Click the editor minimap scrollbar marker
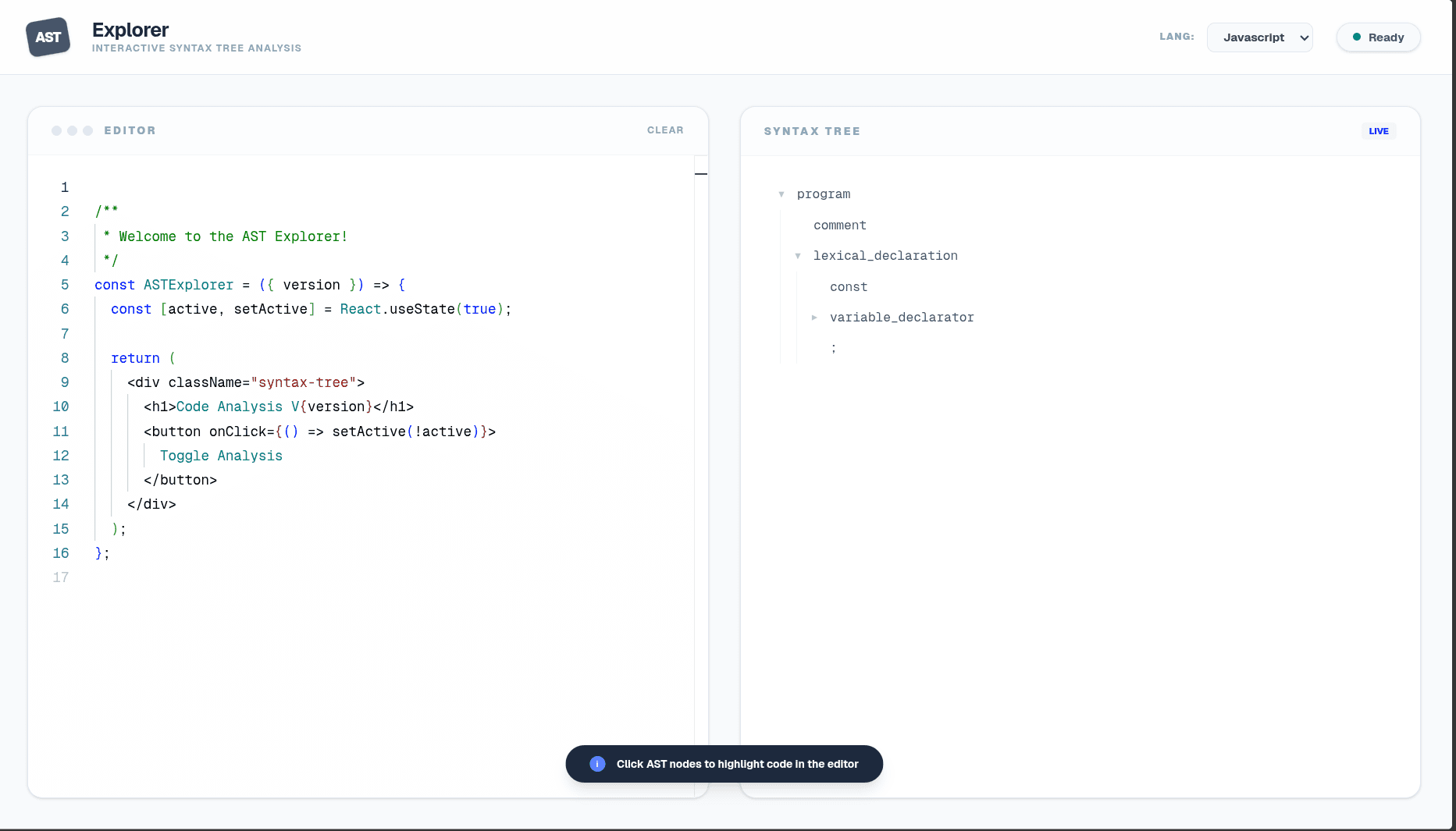Image resolution: width=1456 pixels, height=831 pixels. pyautogui.click(x=700, y=173)
